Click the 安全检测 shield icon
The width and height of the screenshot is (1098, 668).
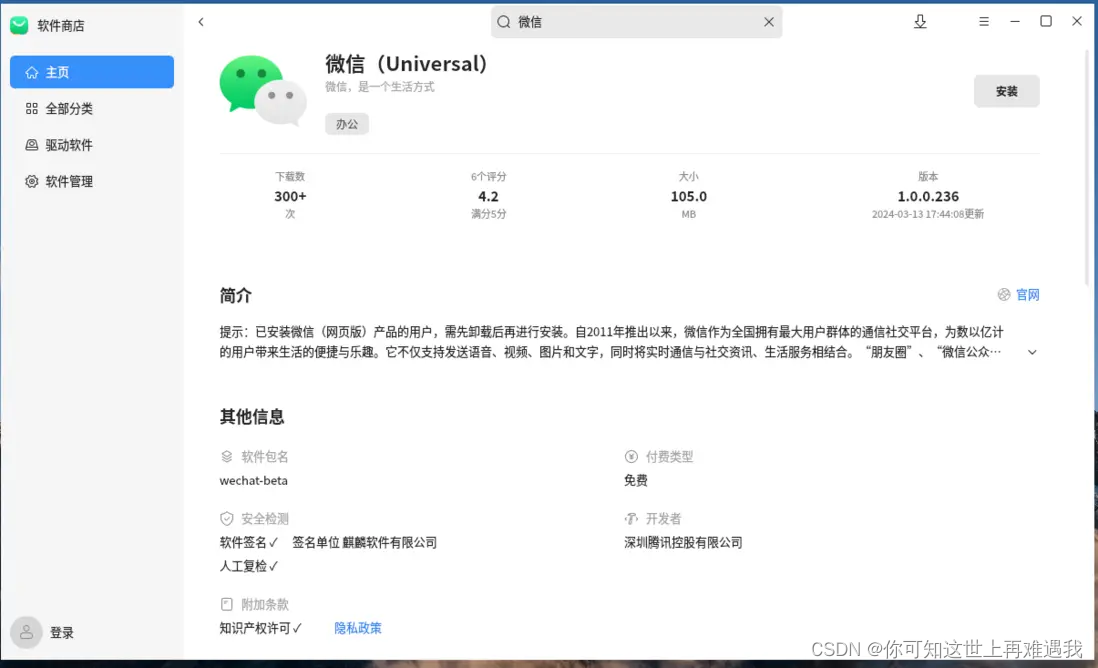tap(226, 519)
